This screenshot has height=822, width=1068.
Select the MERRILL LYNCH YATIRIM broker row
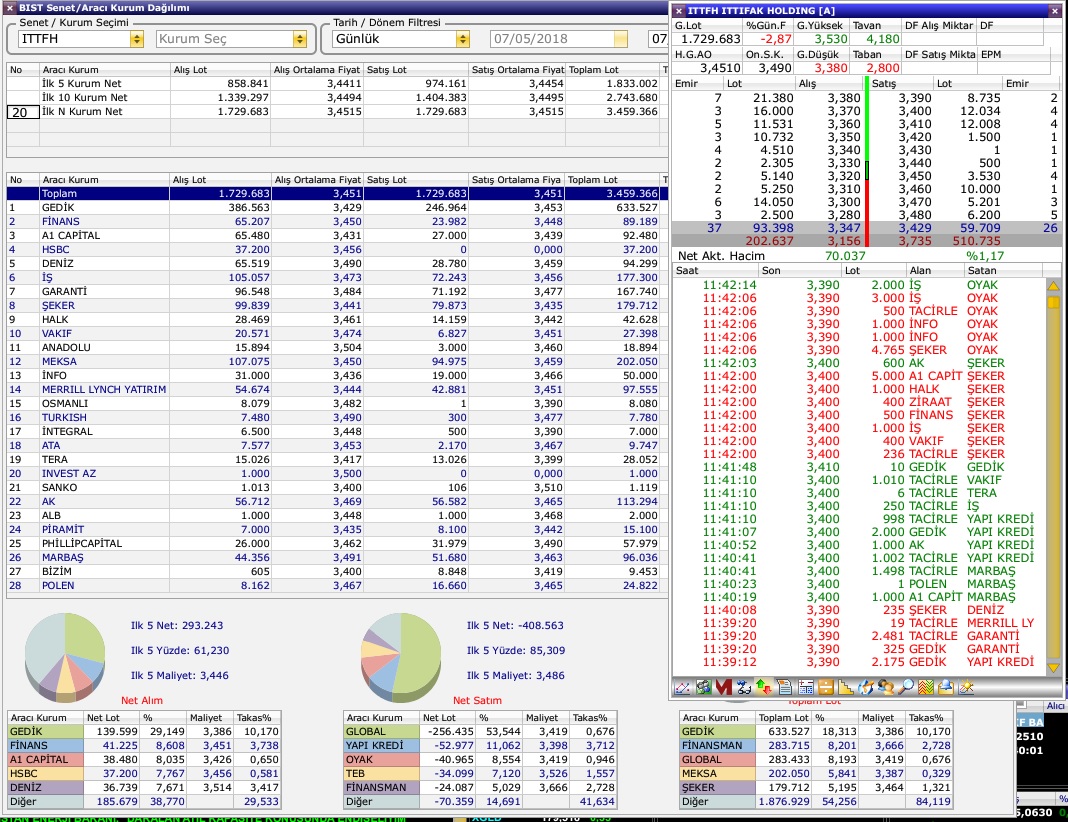[x=337, y=390]
